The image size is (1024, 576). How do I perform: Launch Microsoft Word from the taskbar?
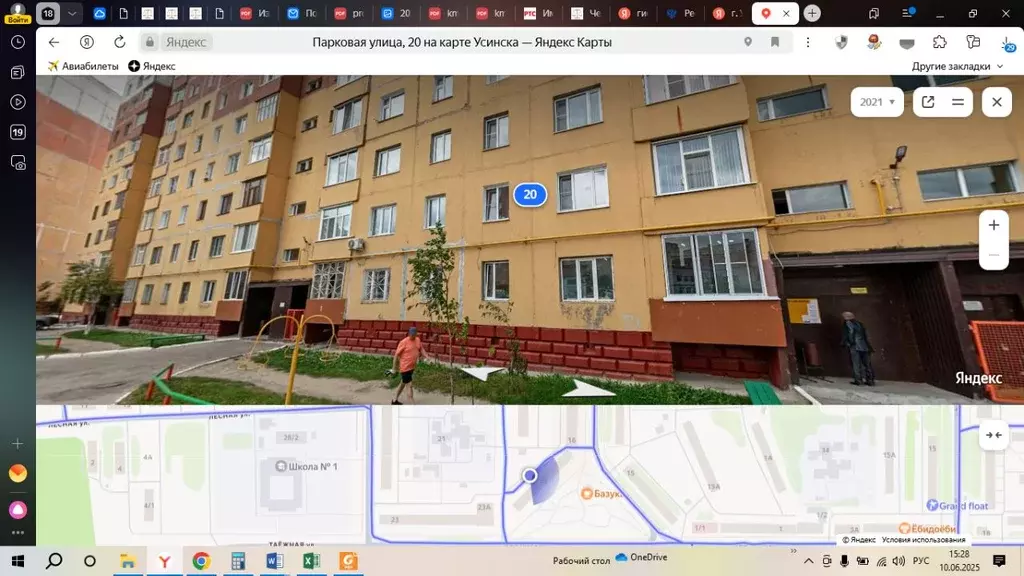click(274, 560)
